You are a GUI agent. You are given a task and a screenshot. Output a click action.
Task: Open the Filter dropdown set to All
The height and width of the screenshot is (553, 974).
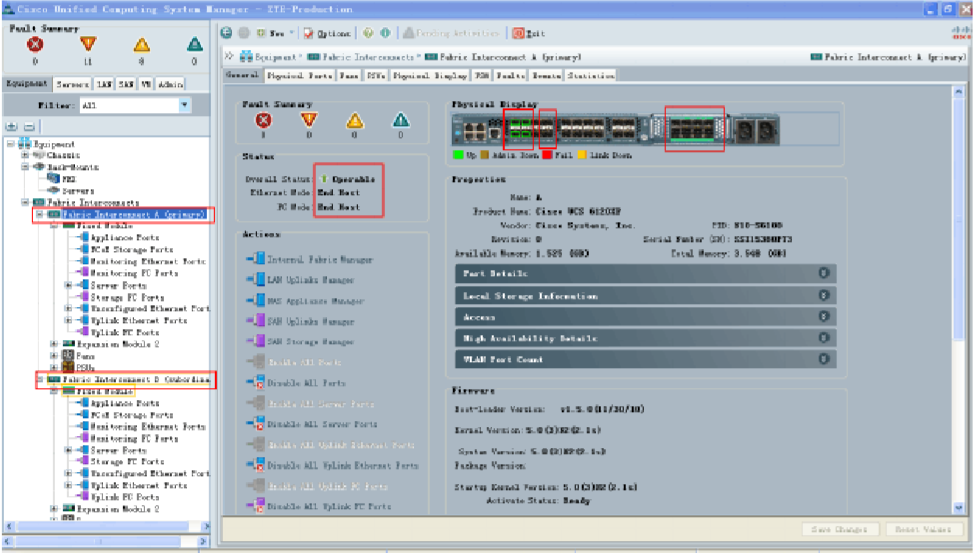point(135,106)
